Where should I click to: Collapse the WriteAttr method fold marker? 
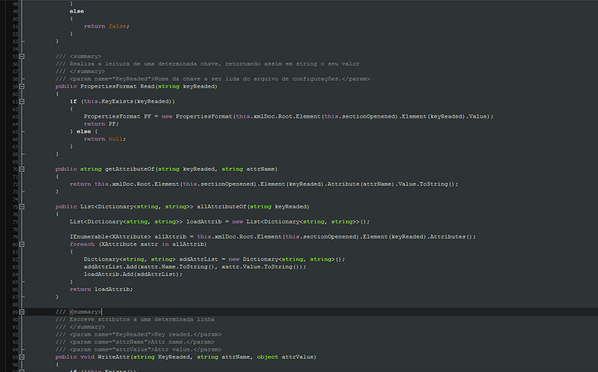click(22, 357)
